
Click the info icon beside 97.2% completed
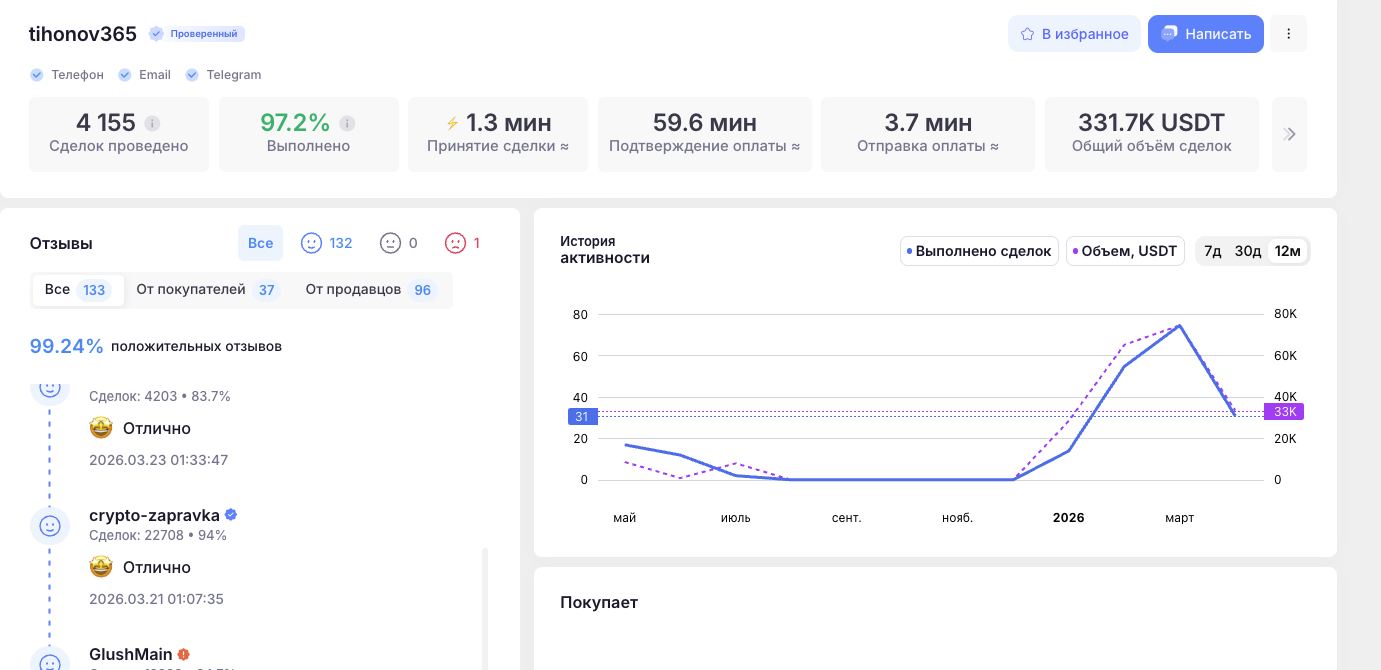347,124
